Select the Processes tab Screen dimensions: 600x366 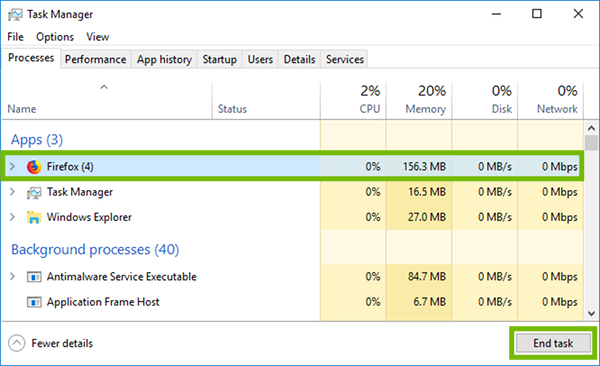click(x=31, y=58)
